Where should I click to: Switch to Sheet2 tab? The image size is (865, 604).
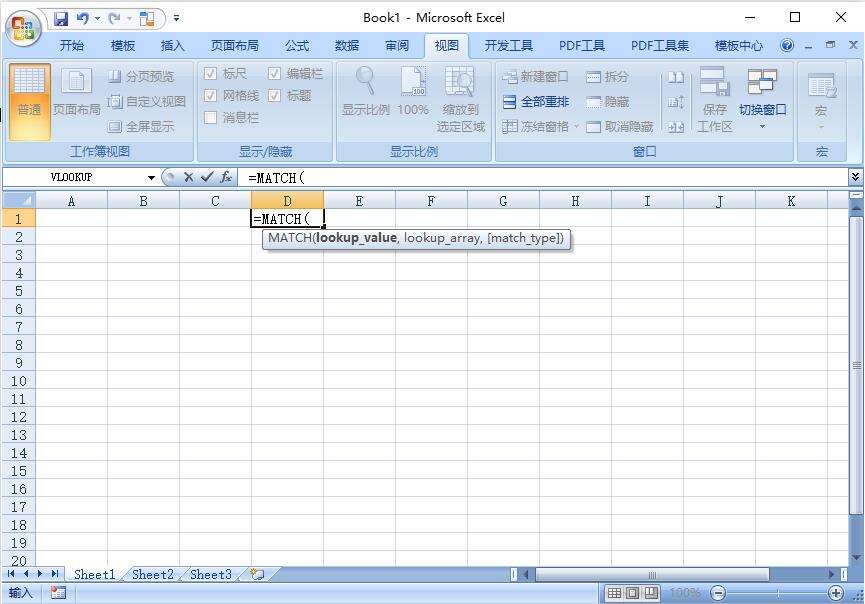point(153,574)
